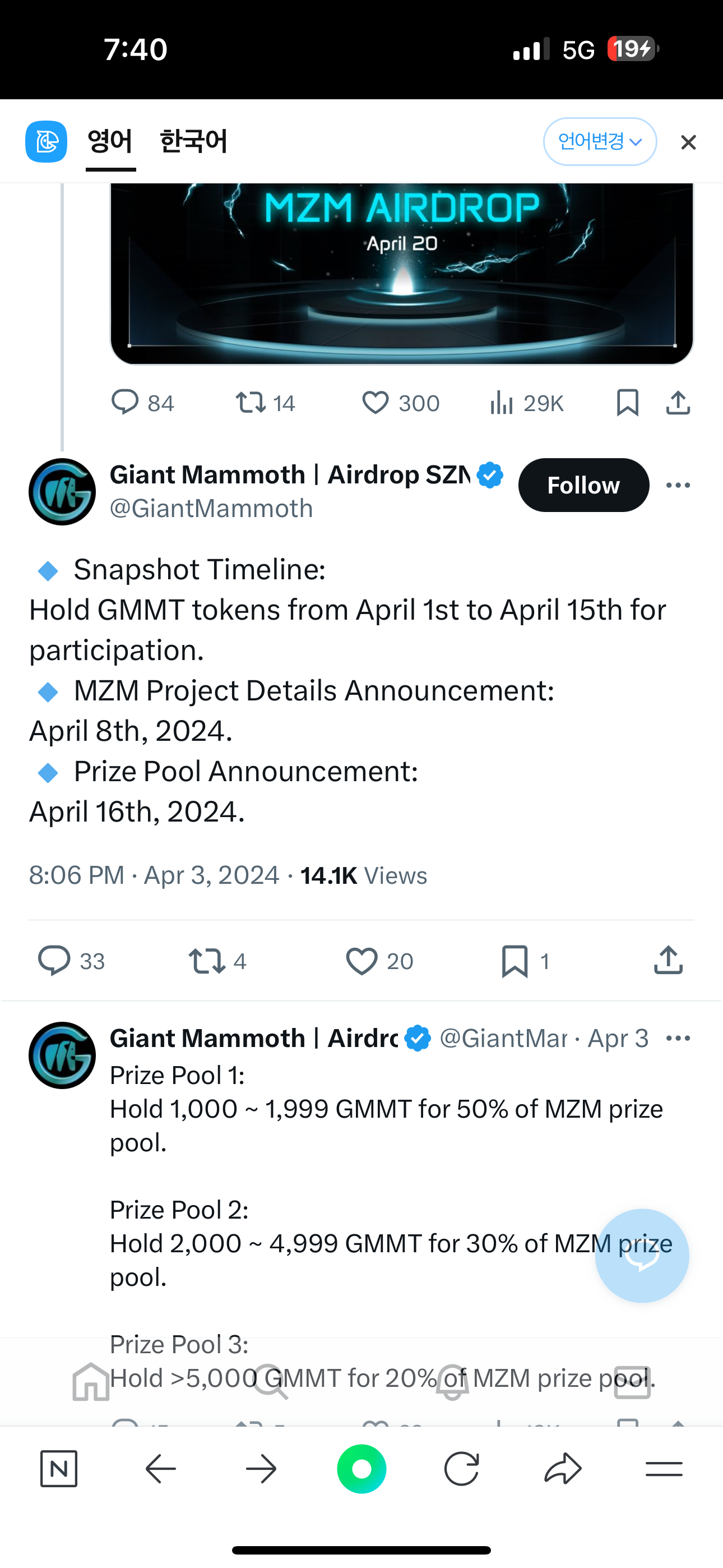Screen dimensions: 723x1568
Task: Switch to the 한국어 tab
Action: (x=193, y=142)
